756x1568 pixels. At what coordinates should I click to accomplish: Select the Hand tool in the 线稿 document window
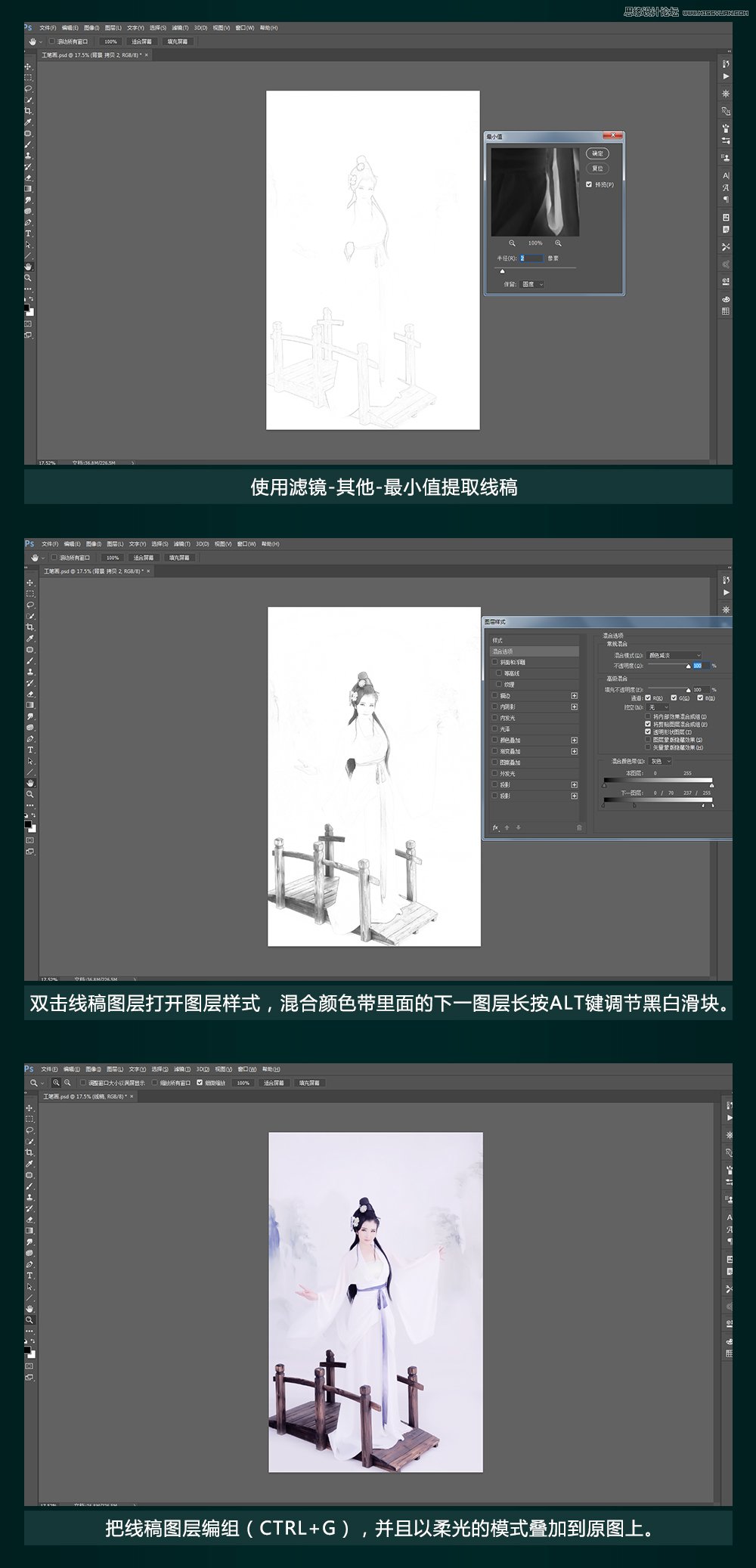(29, 1308)
